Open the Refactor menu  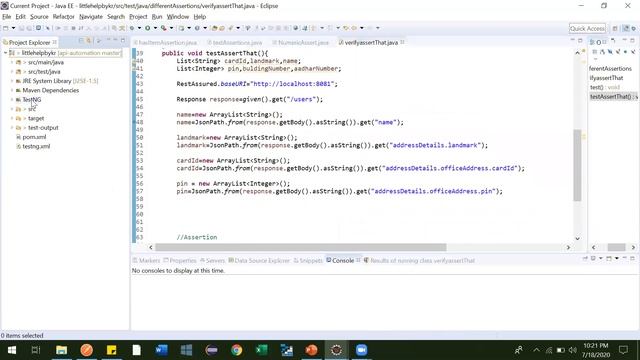pyautogui.click(x=63, y=17)
